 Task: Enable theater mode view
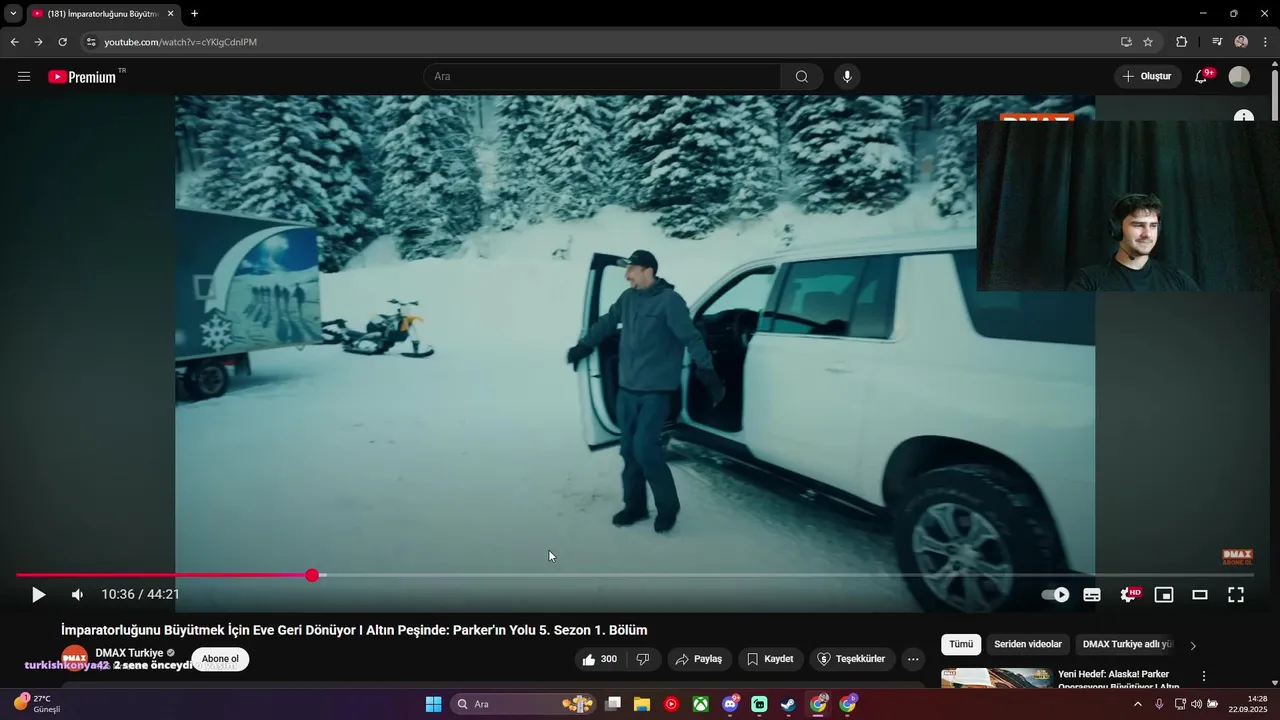[x=1200, y=595]
